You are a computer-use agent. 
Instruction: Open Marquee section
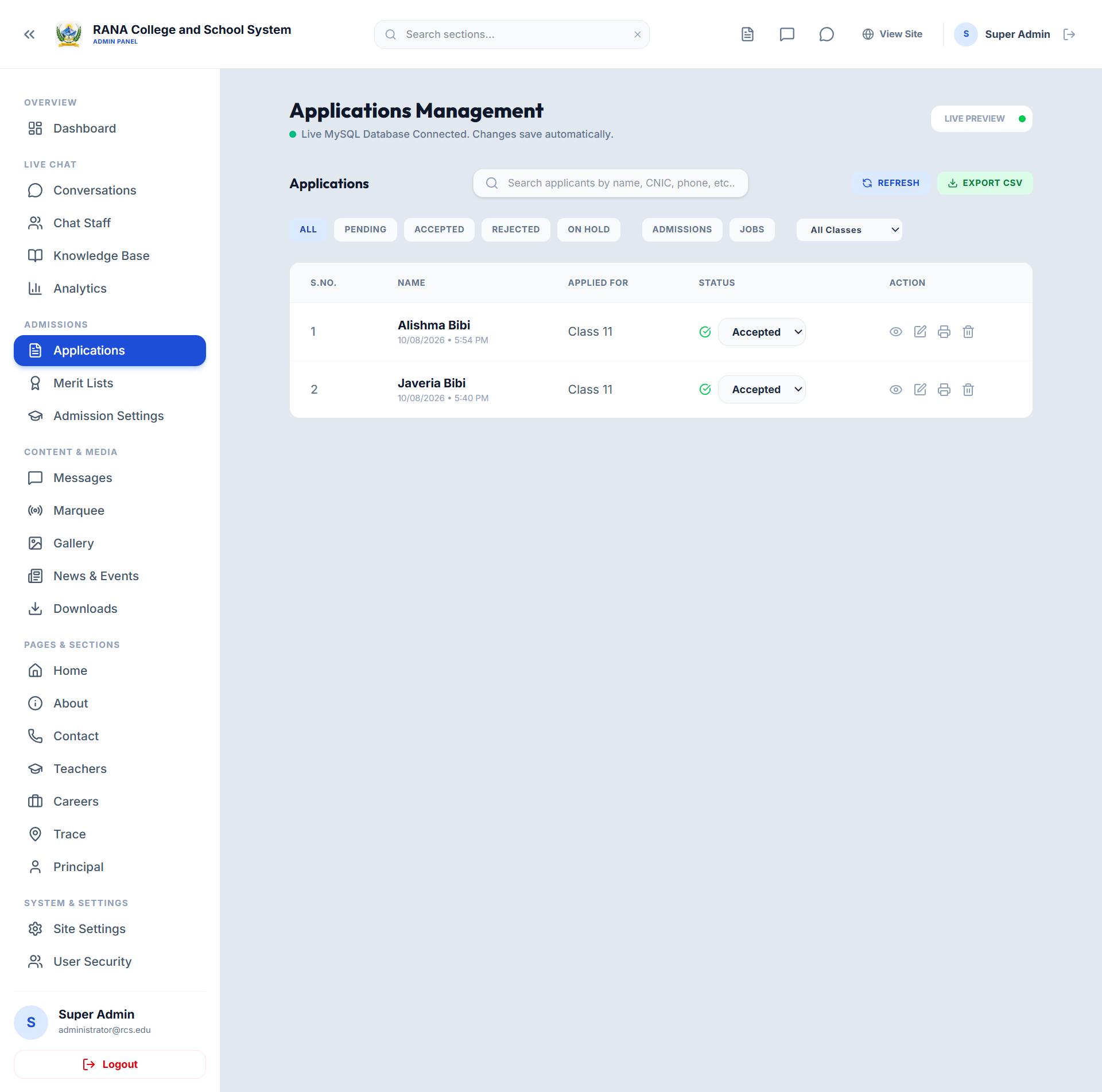110,511
